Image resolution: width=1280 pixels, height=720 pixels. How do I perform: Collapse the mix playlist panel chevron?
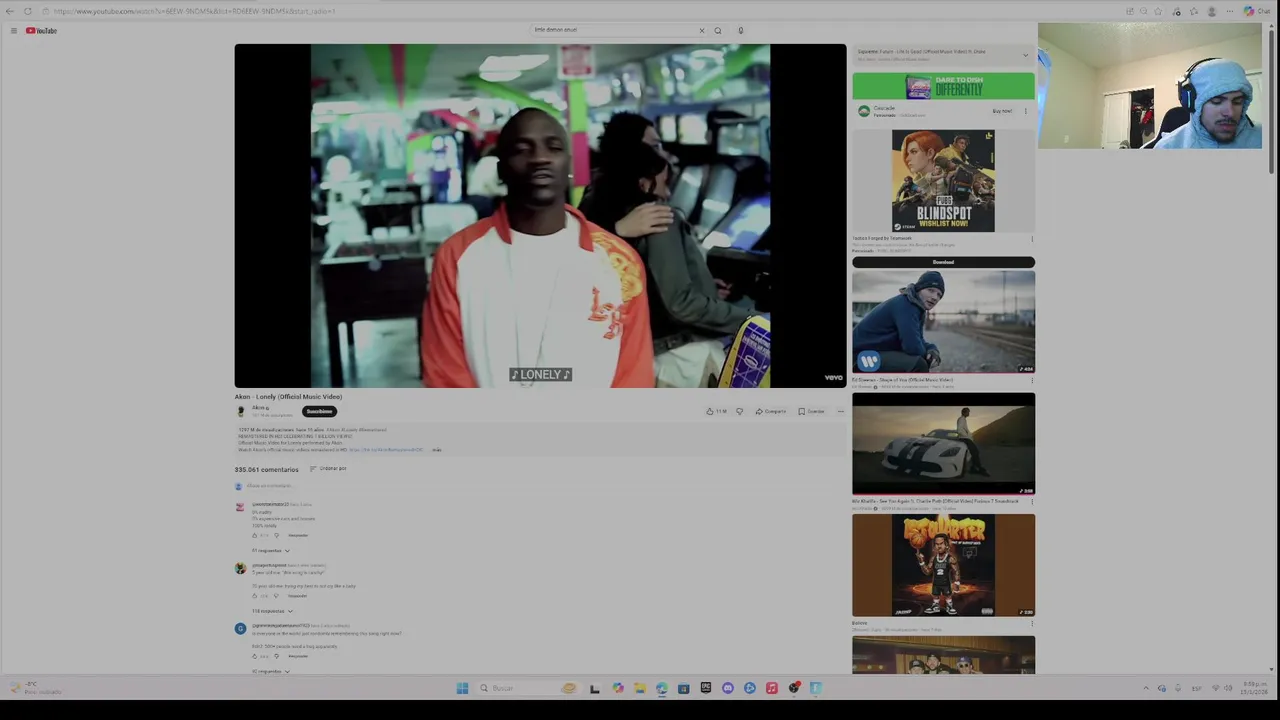pyautogui.click(x=1025, y=54)
